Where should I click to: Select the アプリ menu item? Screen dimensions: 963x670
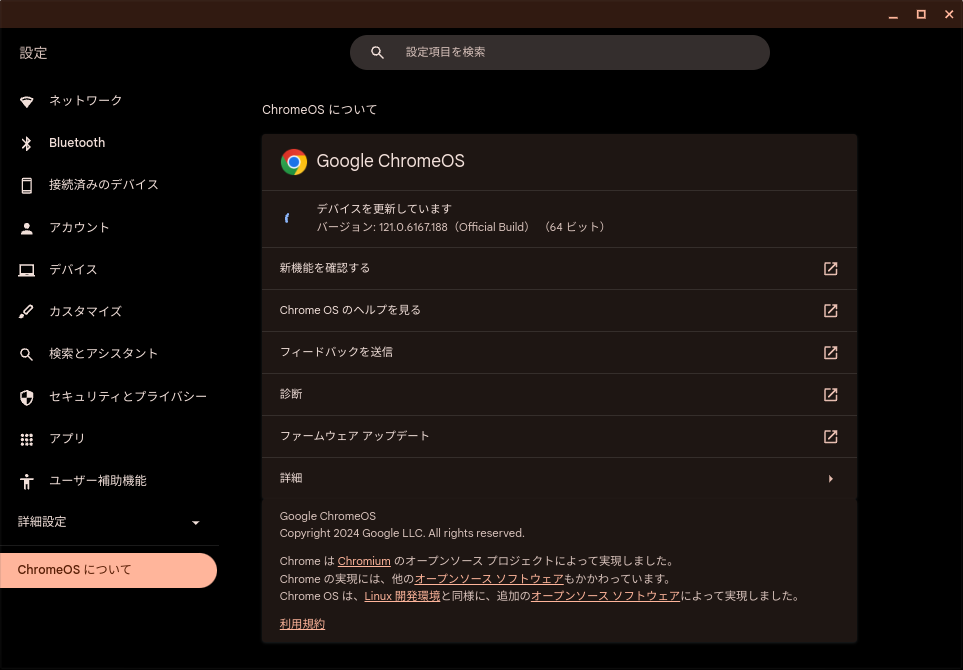click(x=109, y=438)
